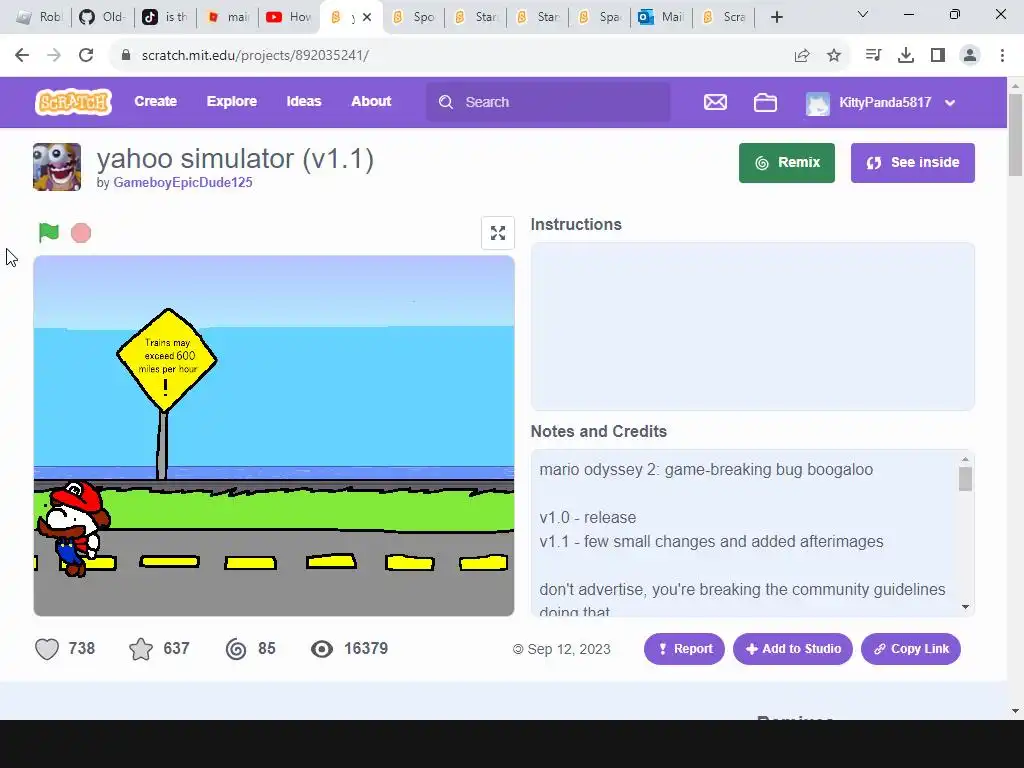Click the page vertical scrollbar thumb

tap(1015, 135)
